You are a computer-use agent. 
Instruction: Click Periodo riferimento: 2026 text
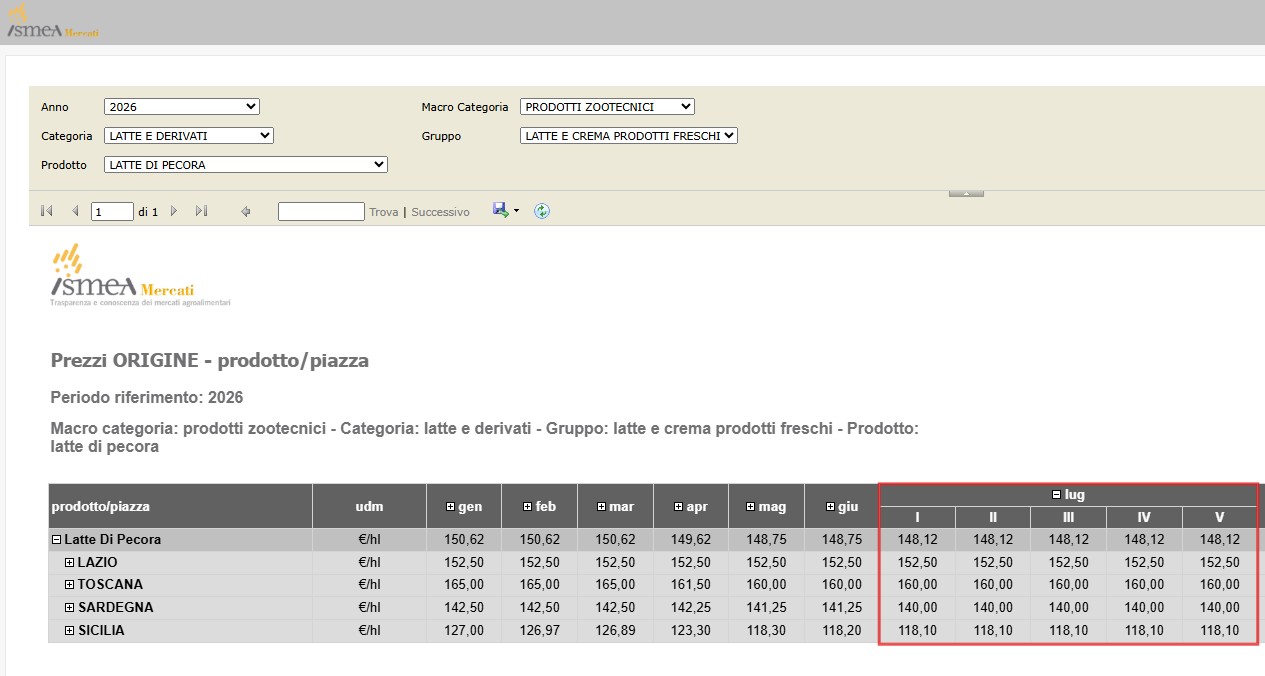[147, 398]
